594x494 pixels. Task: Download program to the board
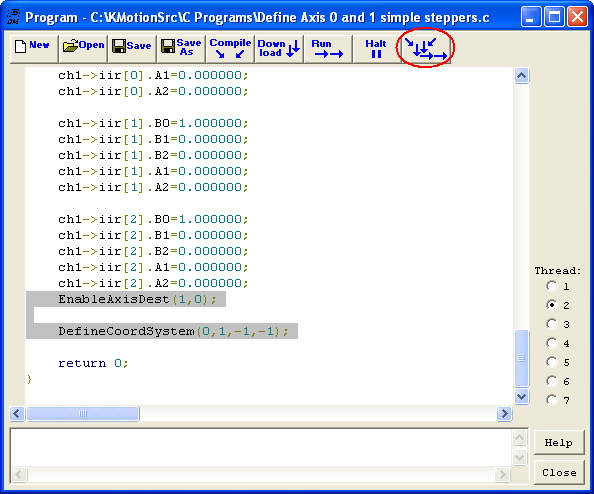tap(279, 48)
